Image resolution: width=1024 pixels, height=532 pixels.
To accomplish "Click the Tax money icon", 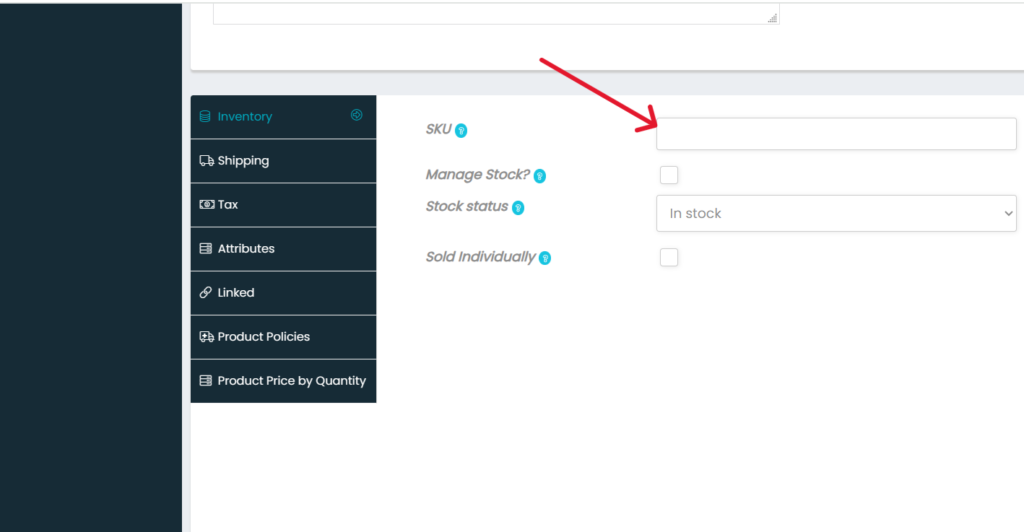I will pyautogui.click(x=206, y=204).
